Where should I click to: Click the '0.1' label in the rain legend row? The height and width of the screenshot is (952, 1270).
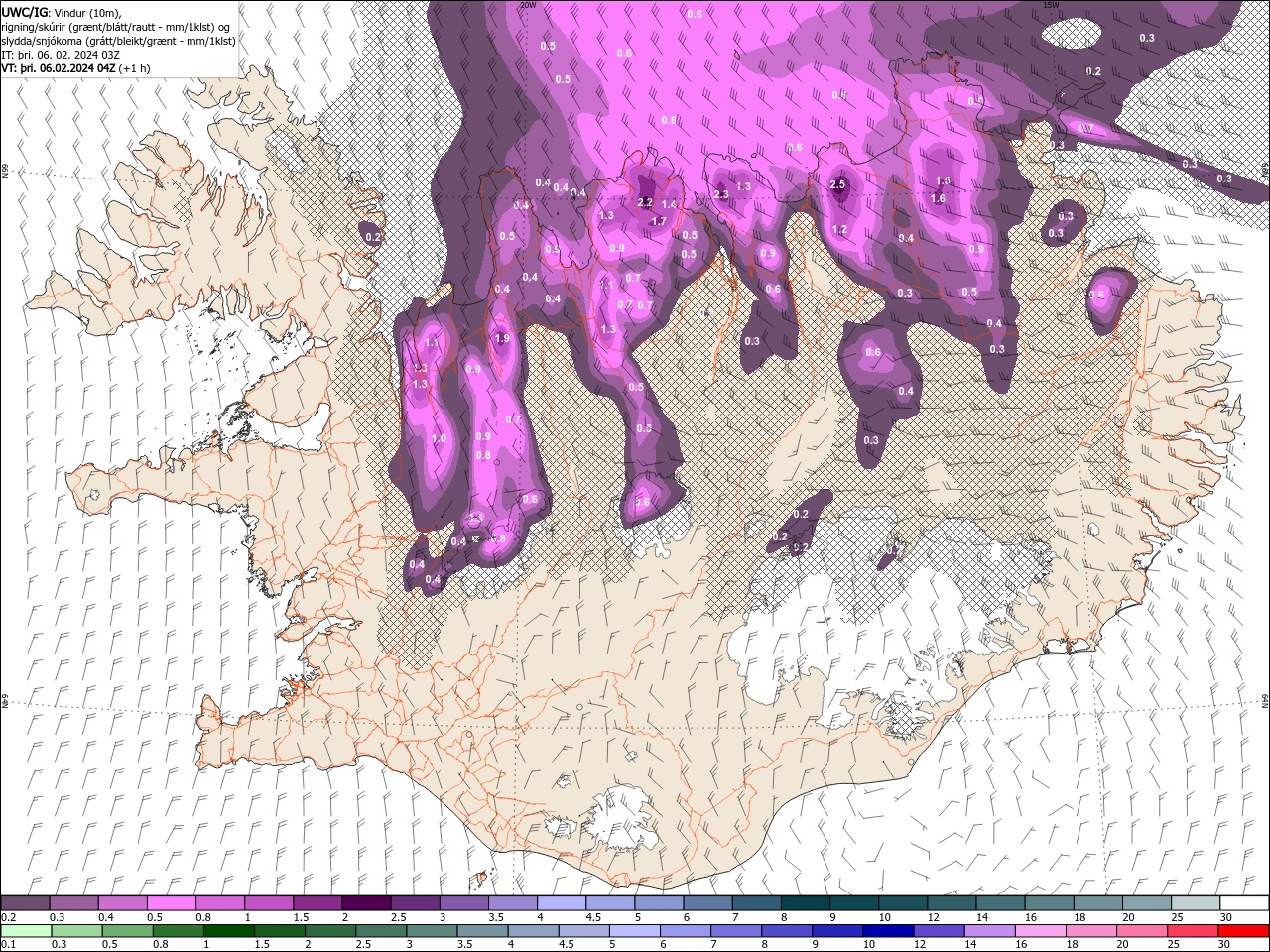(8, 944)
